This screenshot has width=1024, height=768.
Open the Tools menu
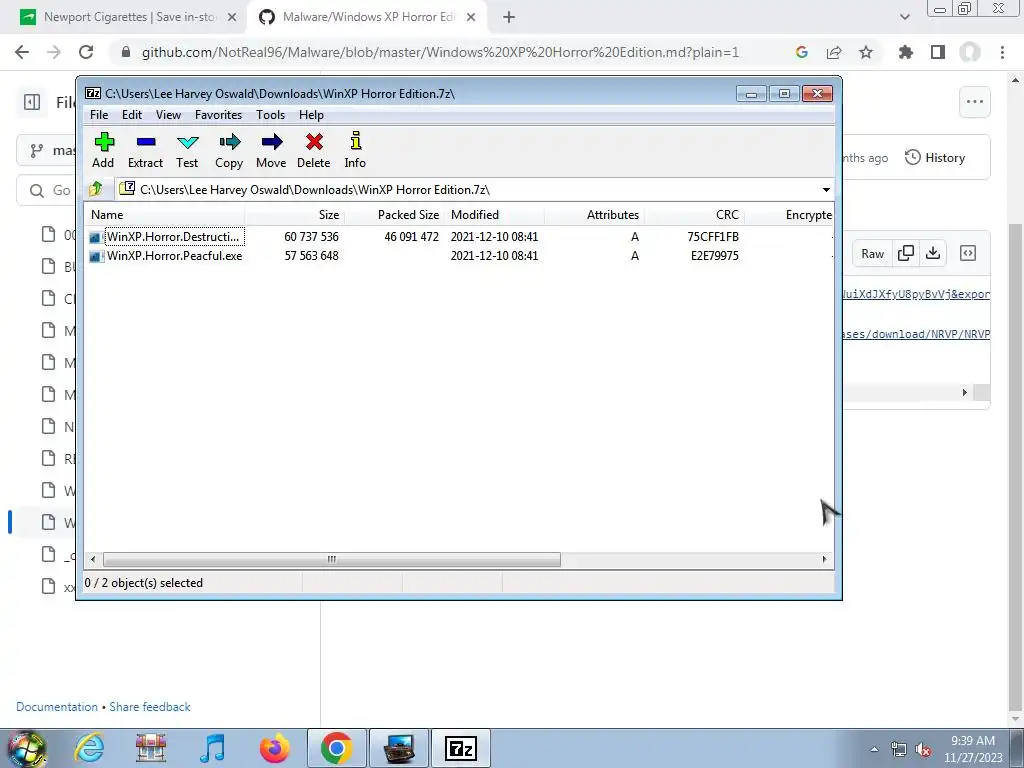click(270, 115)
